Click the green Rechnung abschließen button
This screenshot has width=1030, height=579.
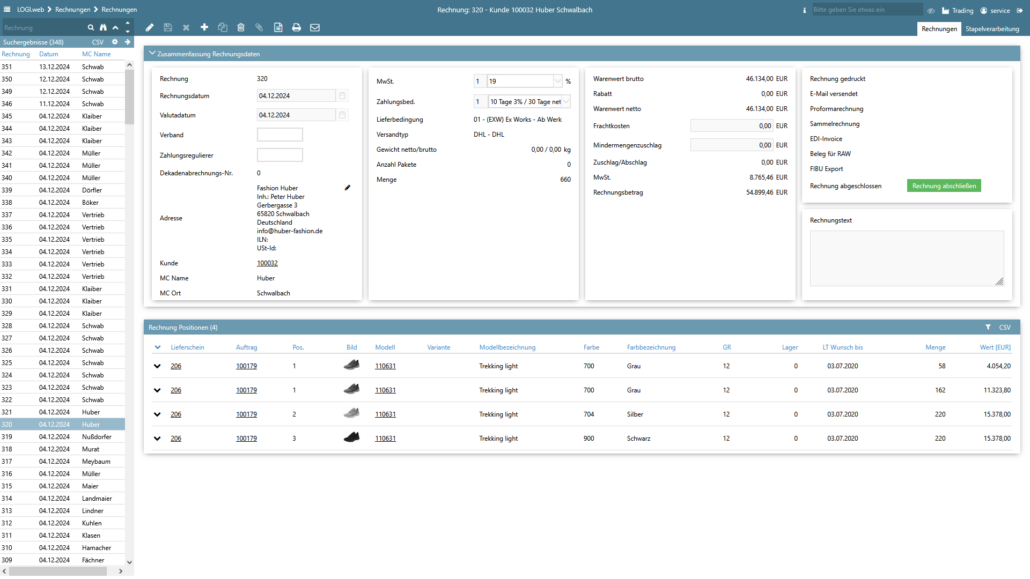click(x=943, y=185)
